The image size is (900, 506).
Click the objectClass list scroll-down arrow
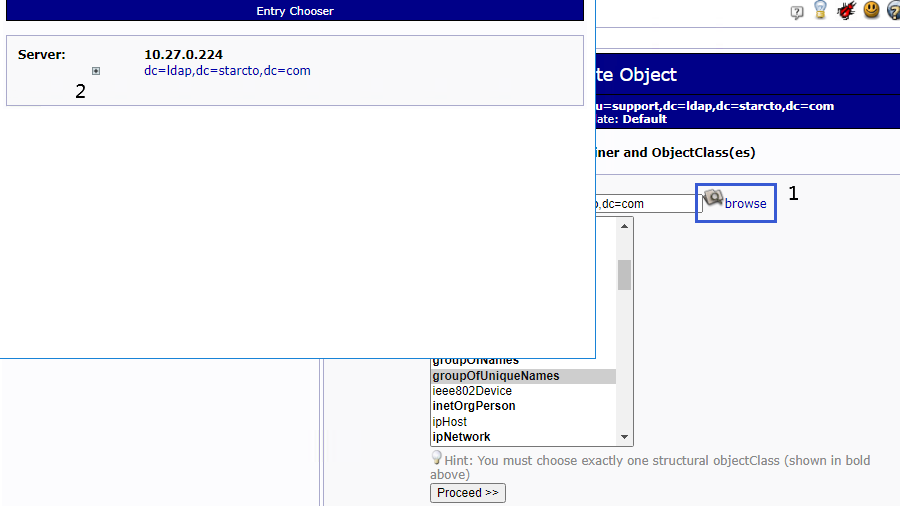pyautogui.click(x=624, y=437)
